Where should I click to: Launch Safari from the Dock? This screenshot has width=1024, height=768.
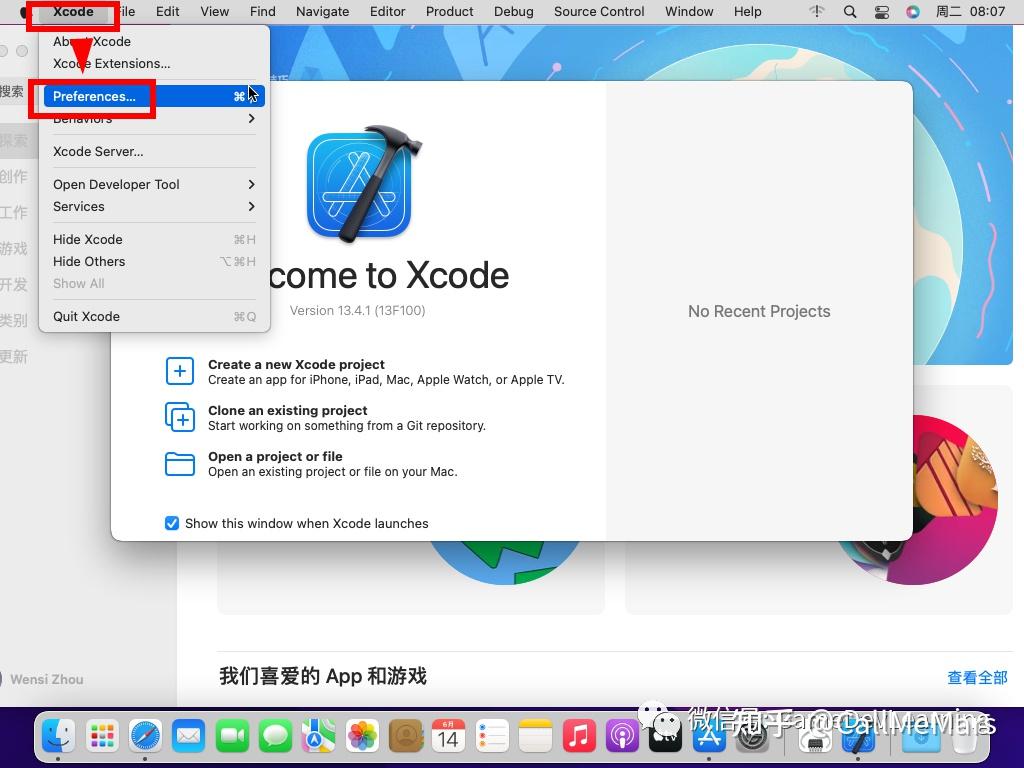pyautogui.click(x=145, y=737)
